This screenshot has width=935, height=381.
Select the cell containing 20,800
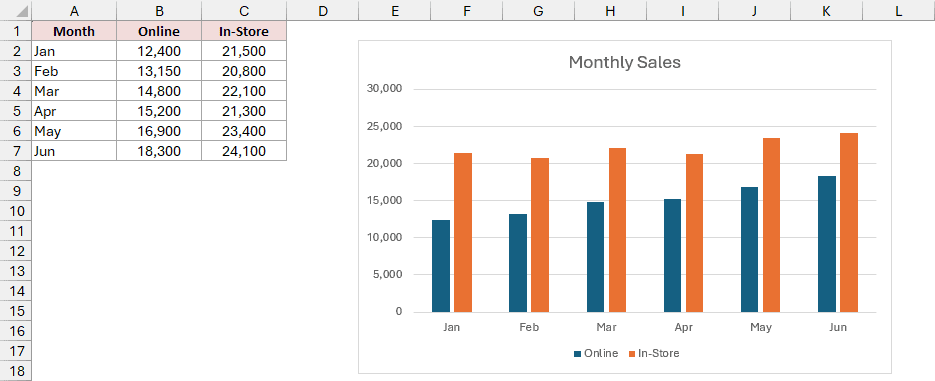click(244, 71)
